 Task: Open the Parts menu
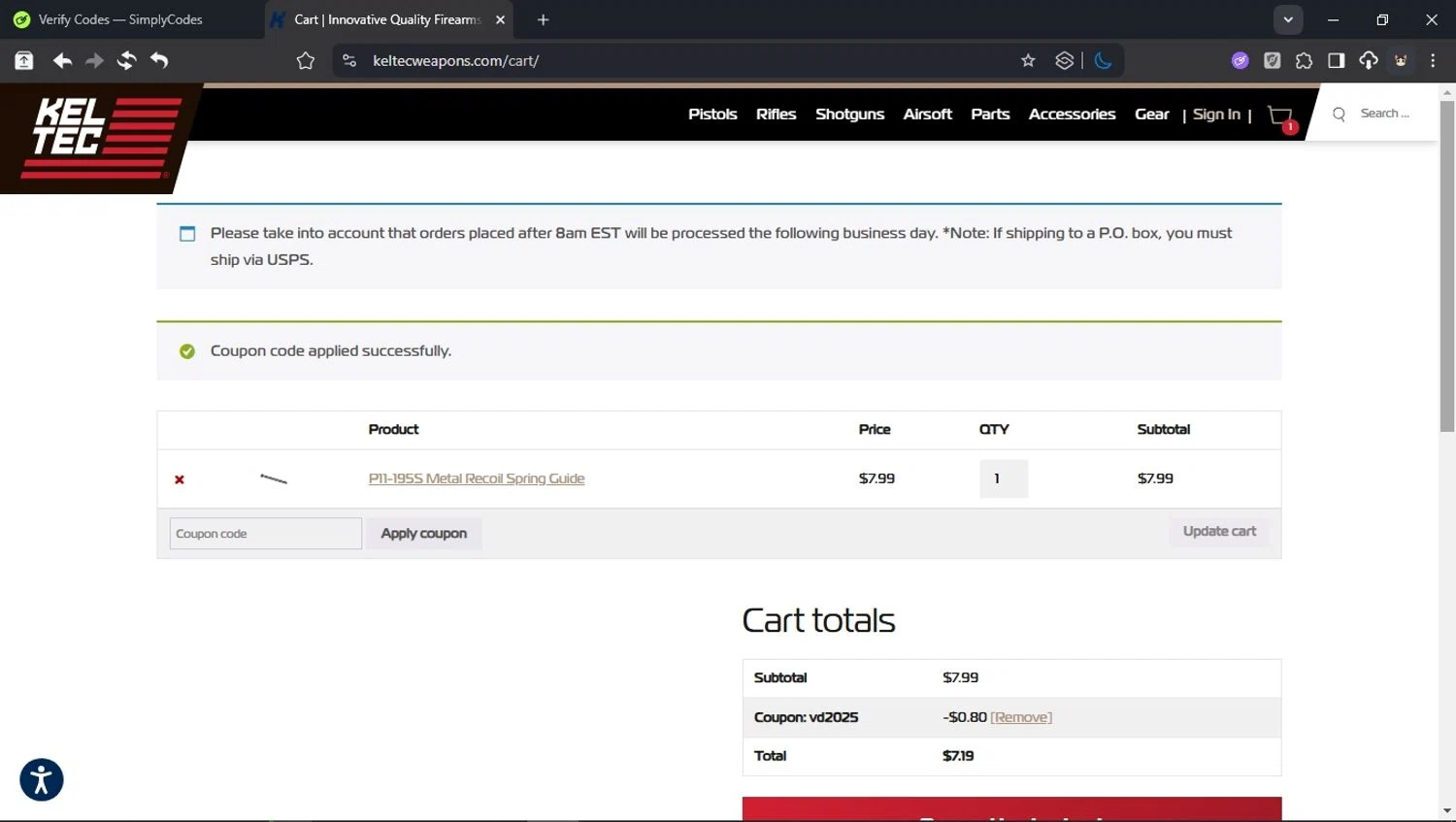pyautogui.click(x=990, y=115)
